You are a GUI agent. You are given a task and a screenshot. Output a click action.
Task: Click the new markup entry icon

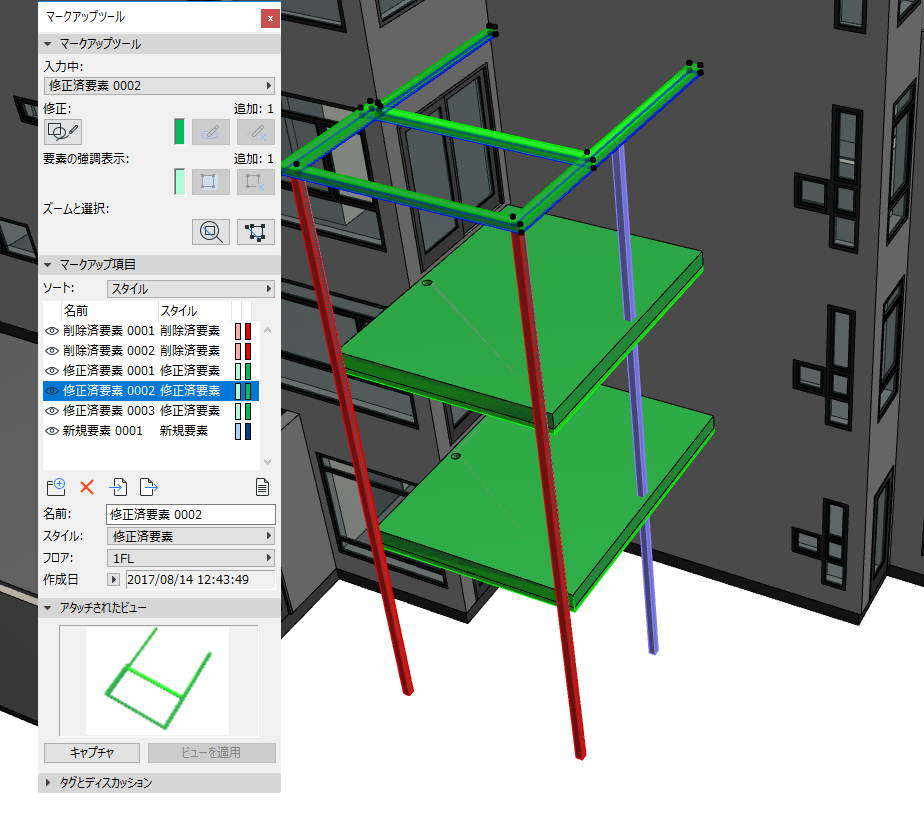pyautogui.click(x=56, y=487)
